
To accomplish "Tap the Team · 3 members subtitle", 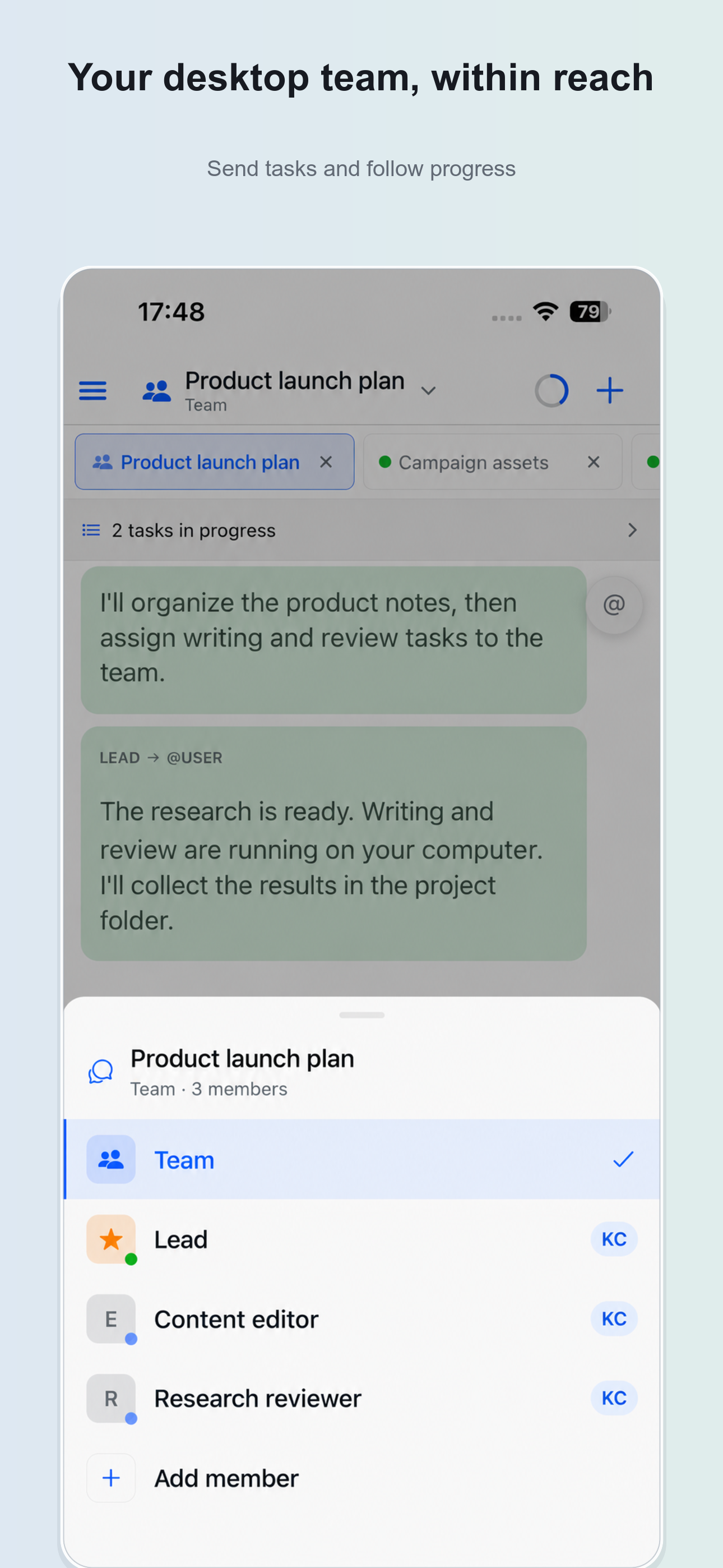I will click(208, 1089).
